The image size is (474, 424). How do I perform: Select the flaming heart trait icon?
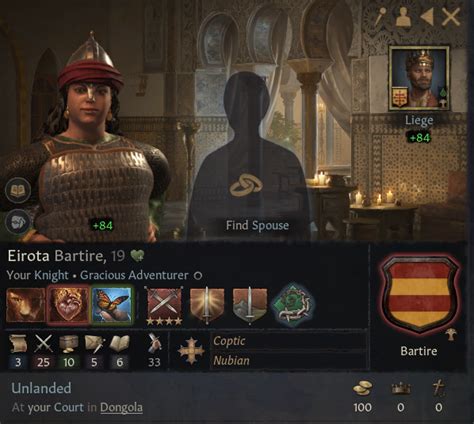pyautogui.click(x=69, y=305)
